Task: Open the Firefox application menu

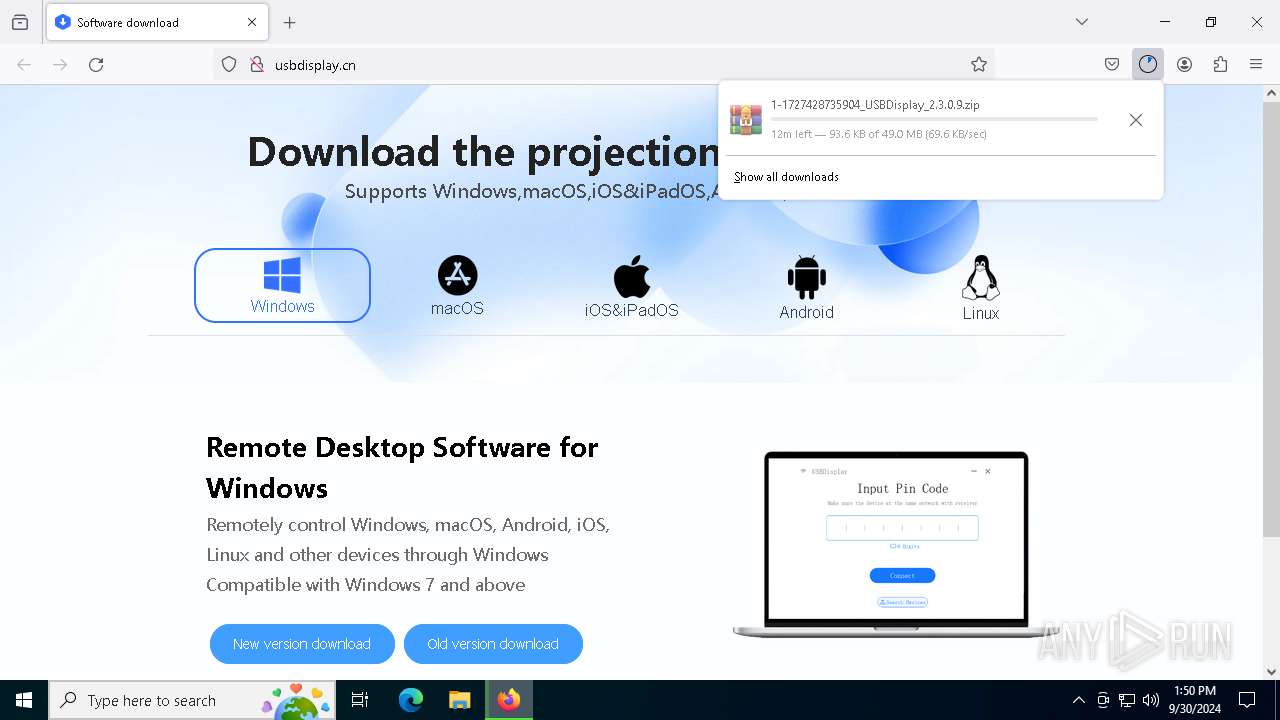Action: coord(1256,65)
